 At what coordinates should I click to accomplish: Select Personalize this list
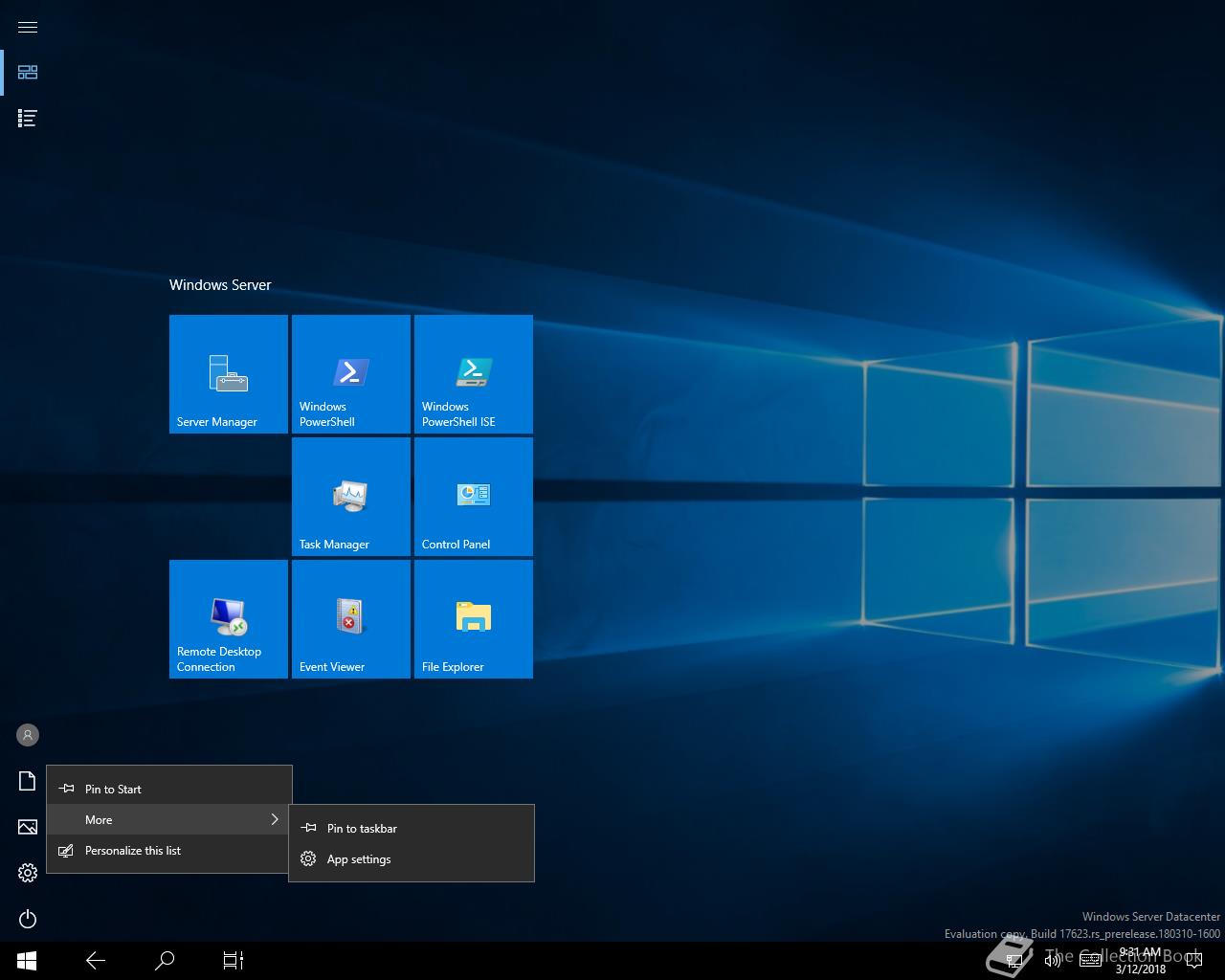click(169, 850)
